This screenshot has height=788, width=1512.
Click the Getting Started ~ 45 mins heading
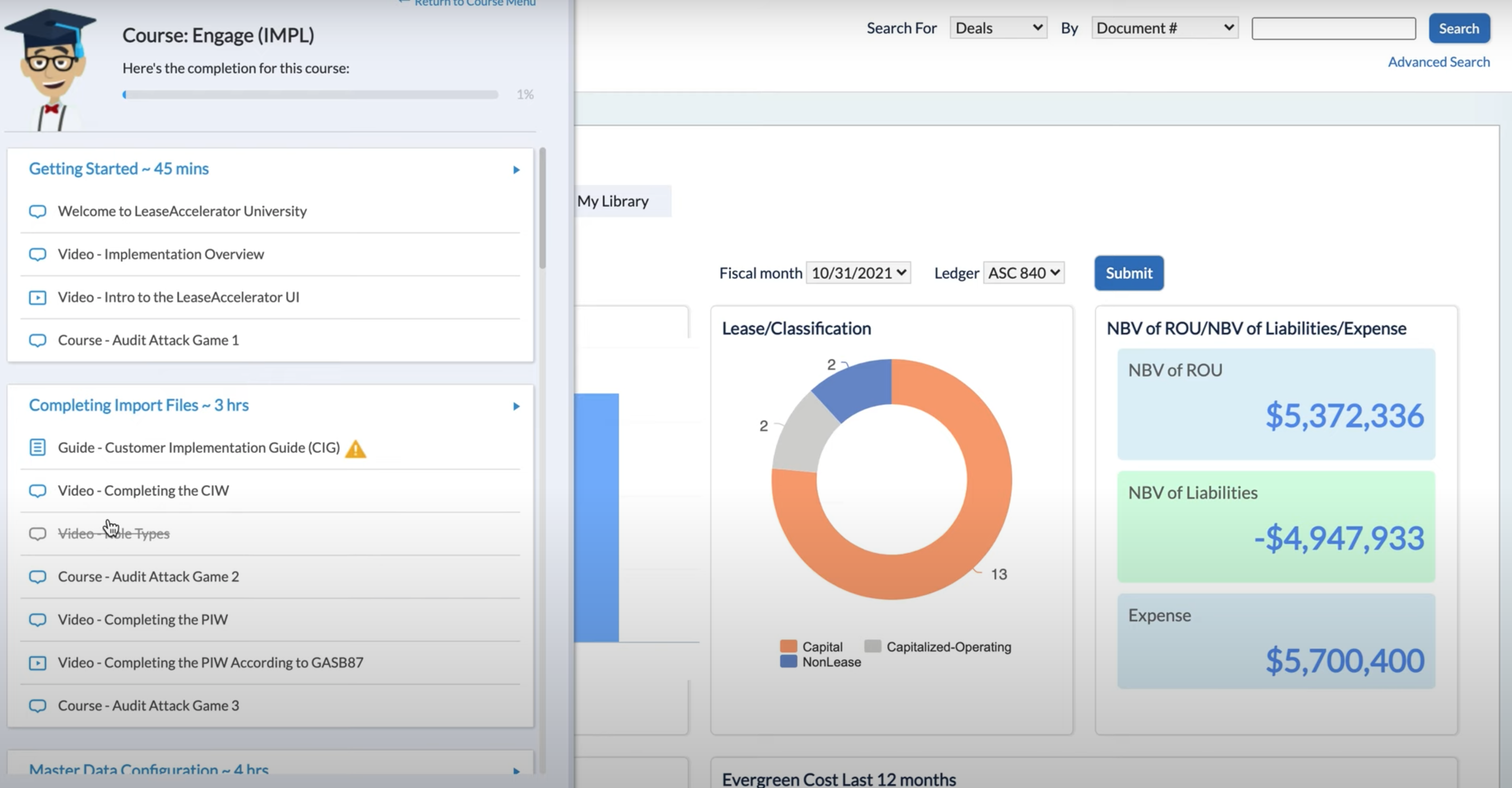click(119, 169)
